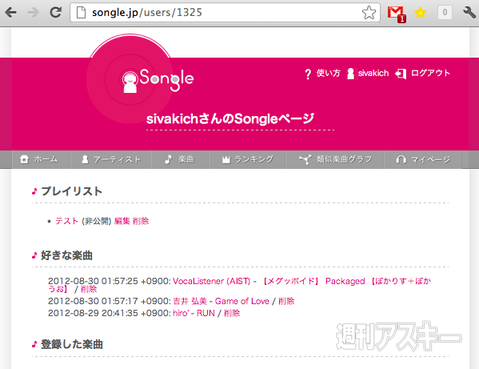The height and width of the screenshot is (369, 479).
Task: Click the timestamp 2012-08-30 01:57:17 +0900
Action: (x=109, y=301)
